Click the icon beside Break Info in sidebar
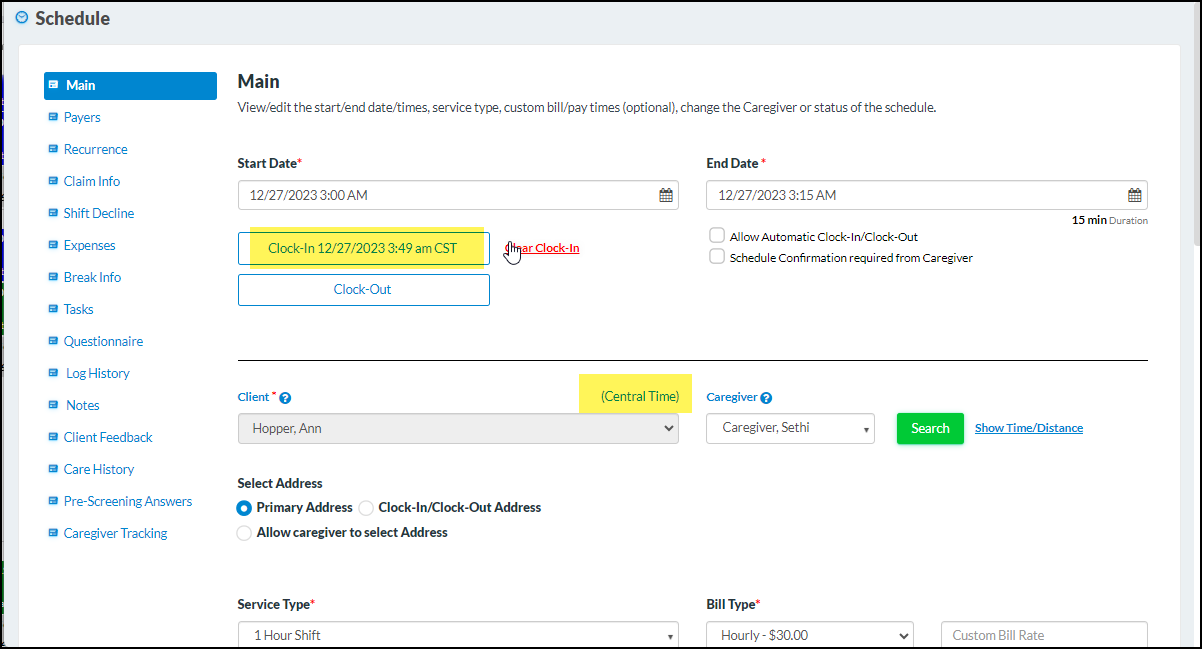This screenshot has height=649, width=1202. click(55, 277)
